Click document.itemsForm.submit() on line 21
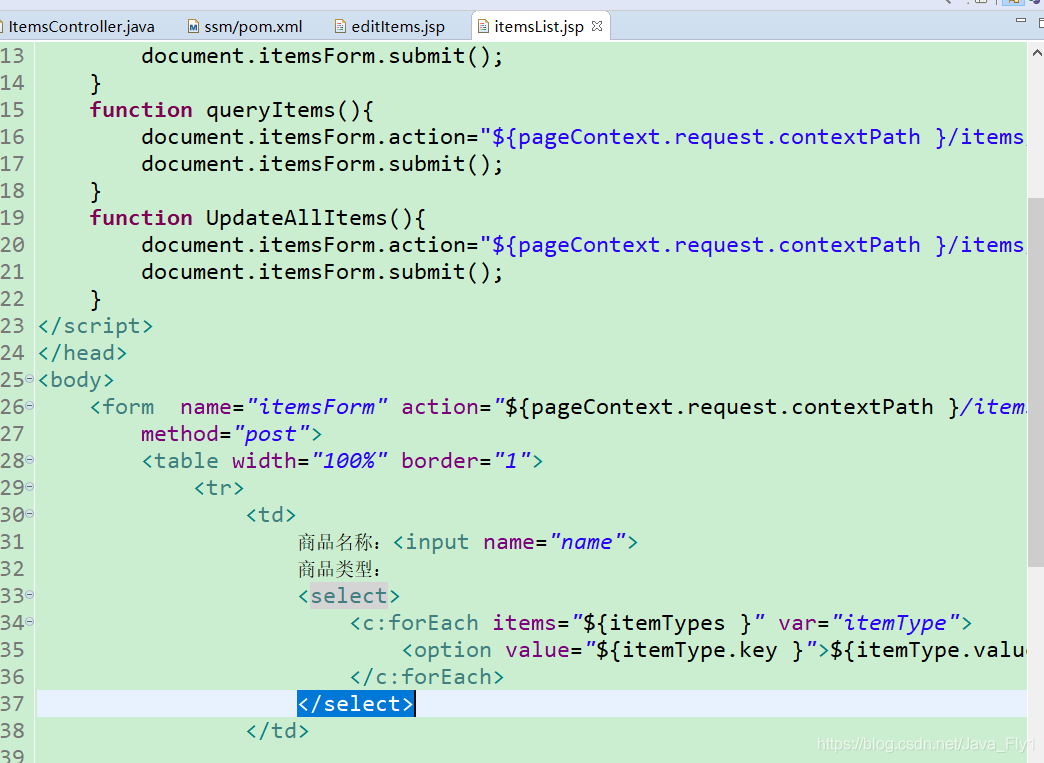Viewport: 1044px width, 763px height. (x=322, y=272)
